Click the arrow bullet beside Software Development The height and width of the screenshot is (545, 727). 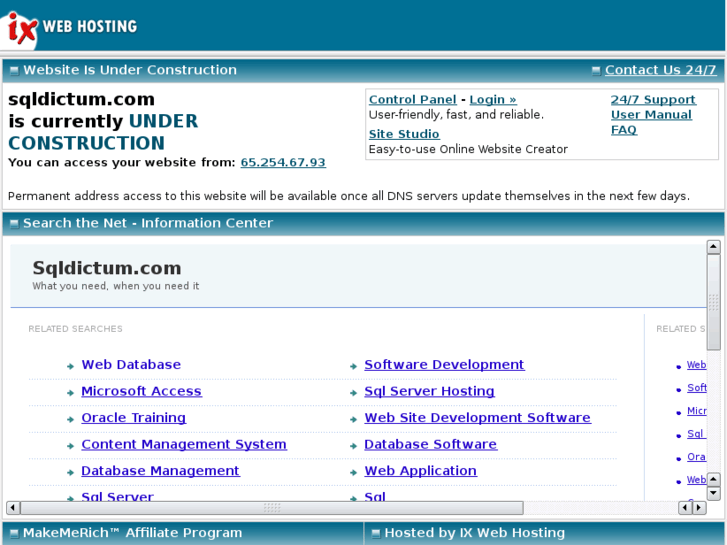tap(353, 366)
